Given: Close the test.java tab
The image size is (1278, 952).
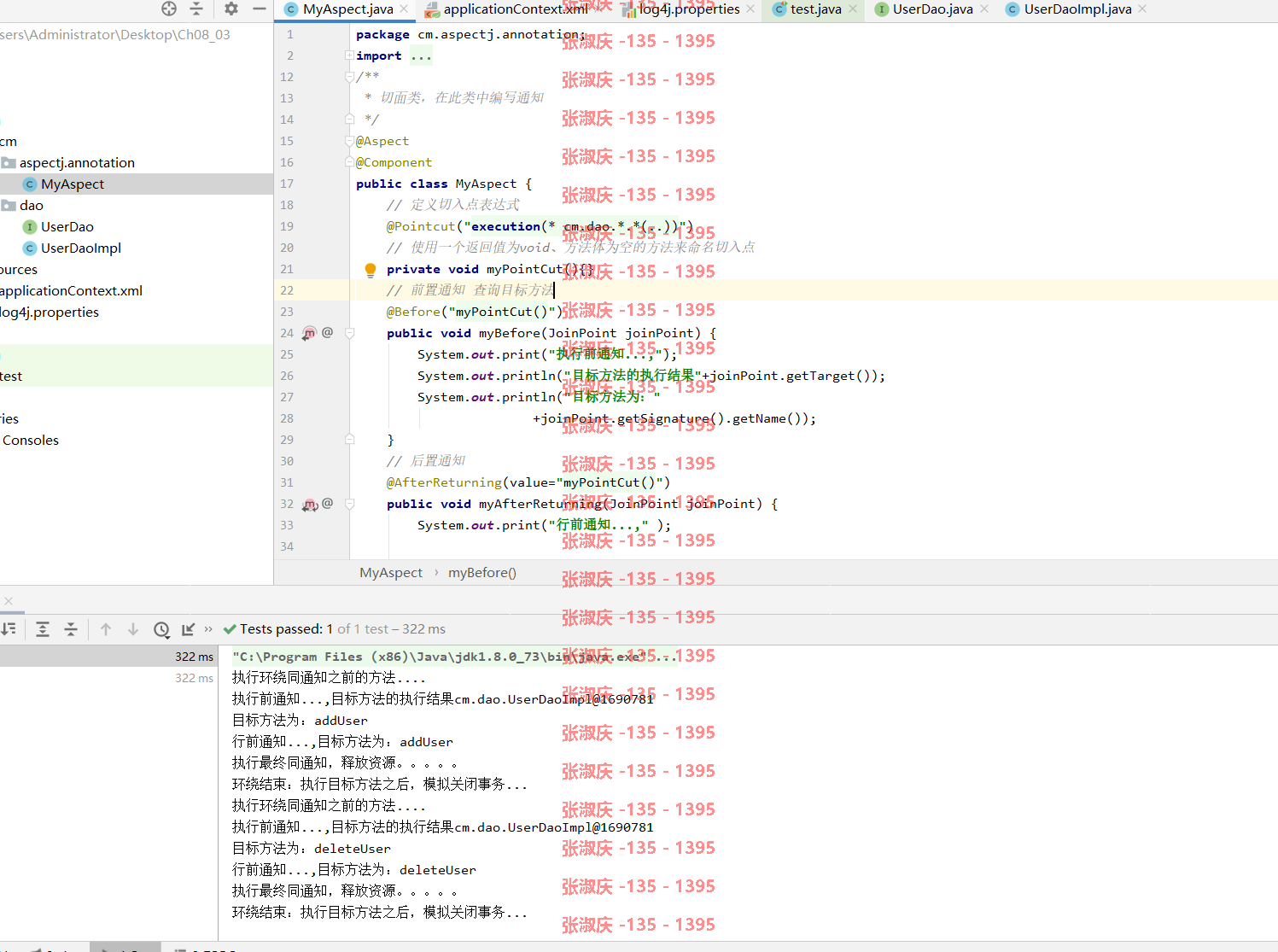Looking at the screenshot, I should point(853,9).
